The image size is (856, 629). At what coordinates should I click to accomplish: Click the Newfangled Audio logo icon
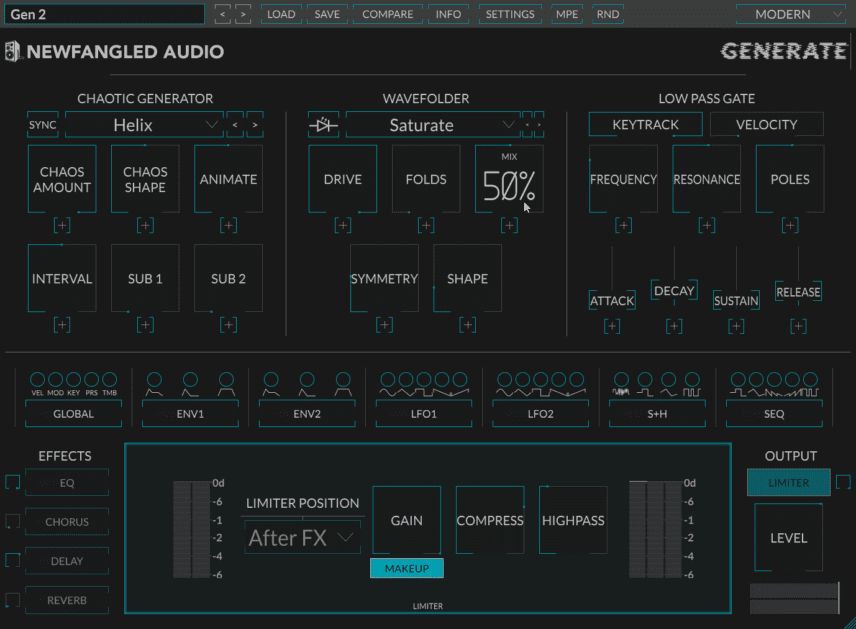tap(12, 51)
